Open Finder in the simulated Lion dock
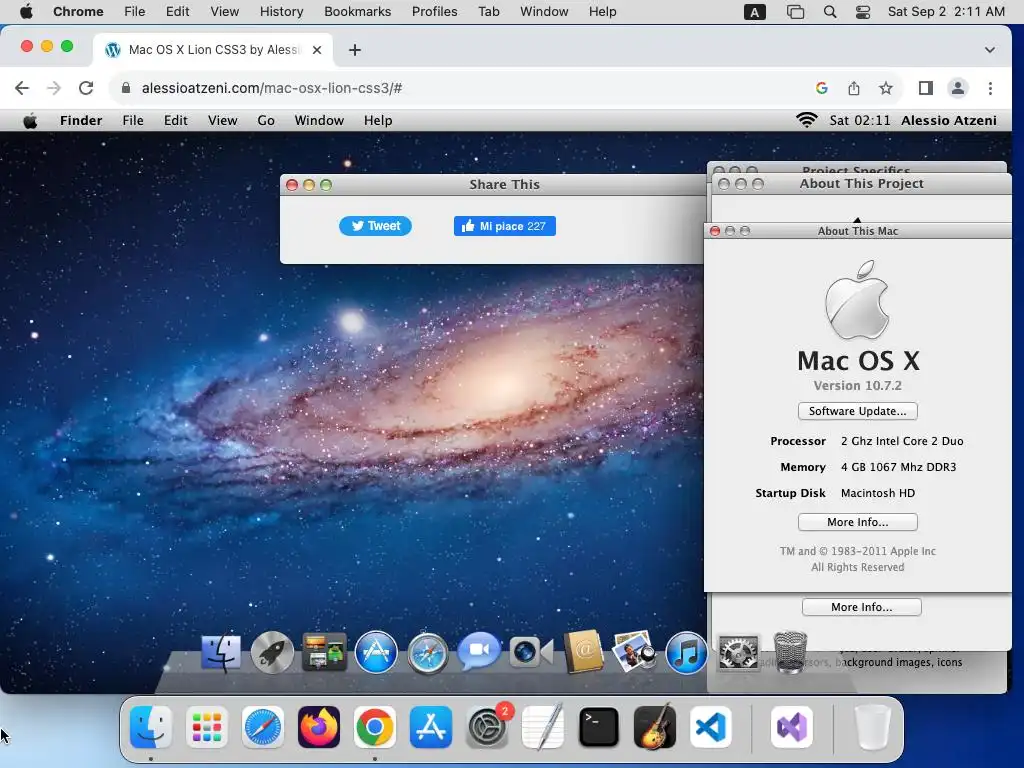Image resolution: width=1024 pixels, height=768 pixels. coord(221,653)
